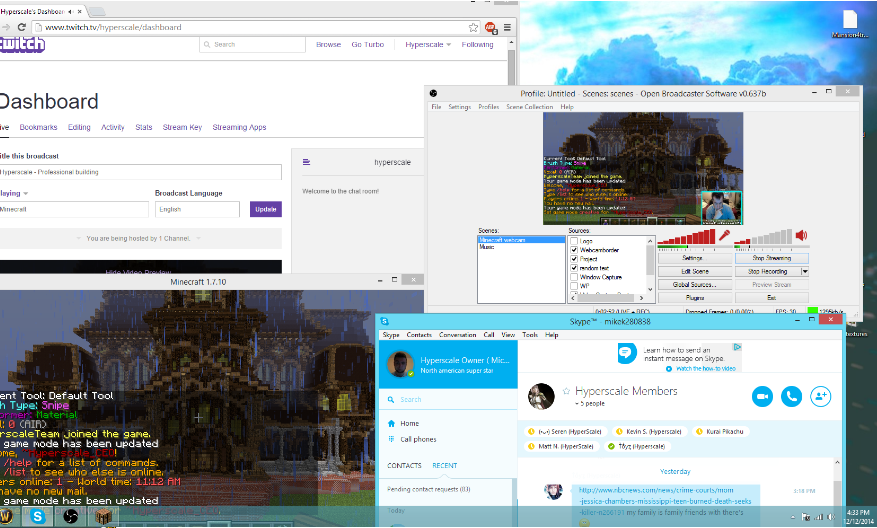Click Pending contact requests in Skype

pos(428,489)
